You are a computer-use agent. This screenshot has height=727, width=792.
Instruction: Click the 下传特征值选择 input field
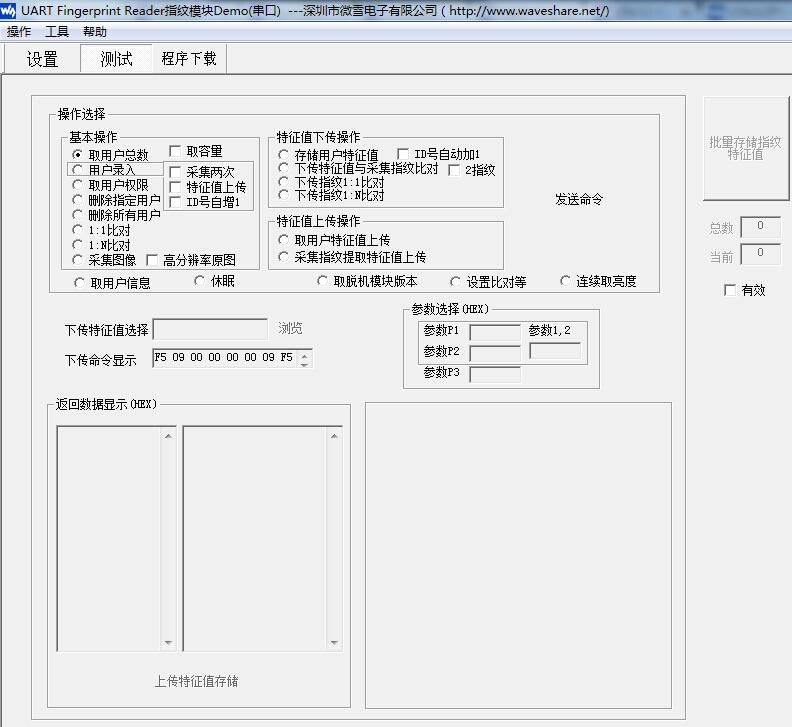pyautogui.click(x=210, y=329)
